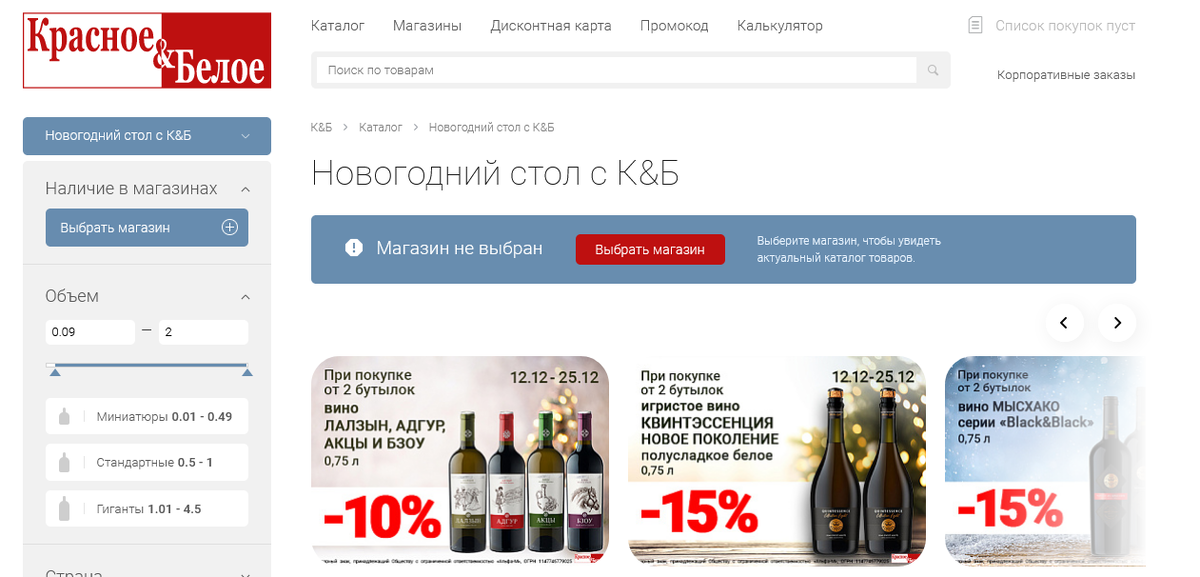This screenshot has width=1200, height=577.
Task: Show next promo banner with right arrow
Action: [x=1117, y=322]
